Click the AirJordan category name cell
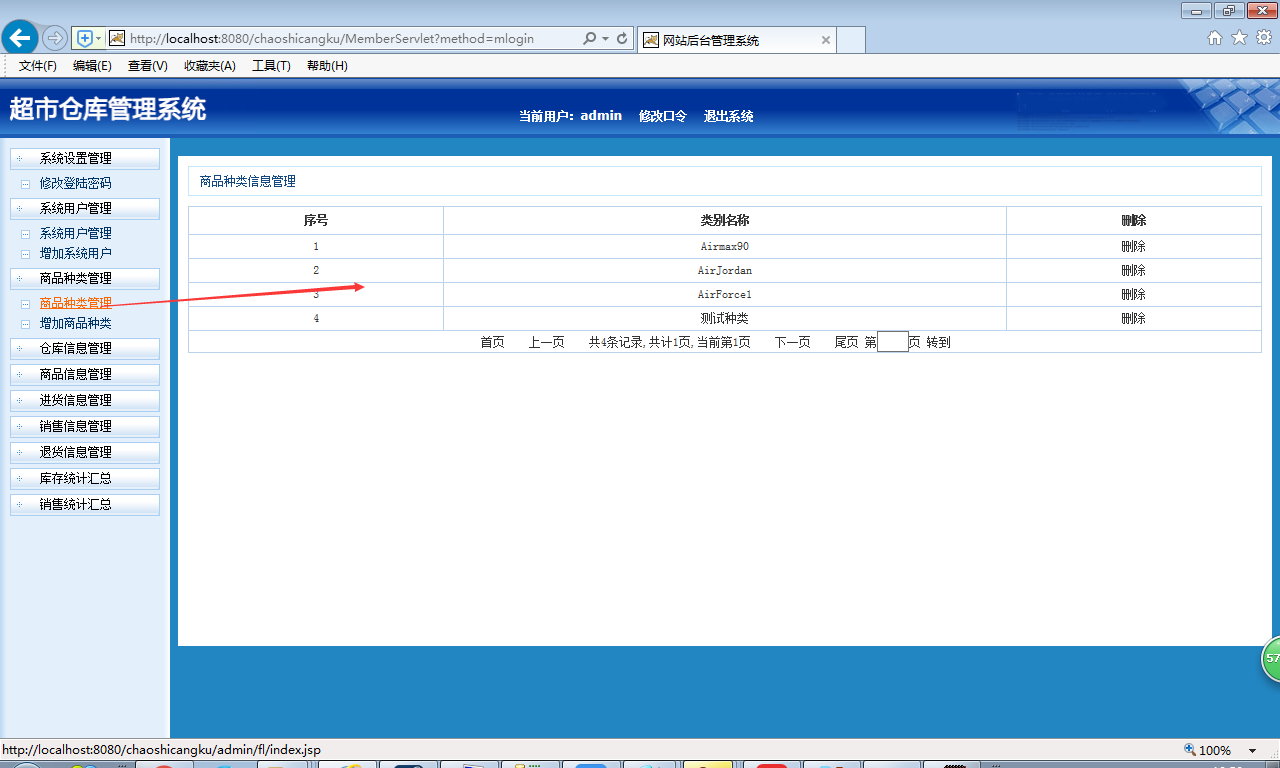The width and height of the screenshot is (1280, 768). point(725,271)
